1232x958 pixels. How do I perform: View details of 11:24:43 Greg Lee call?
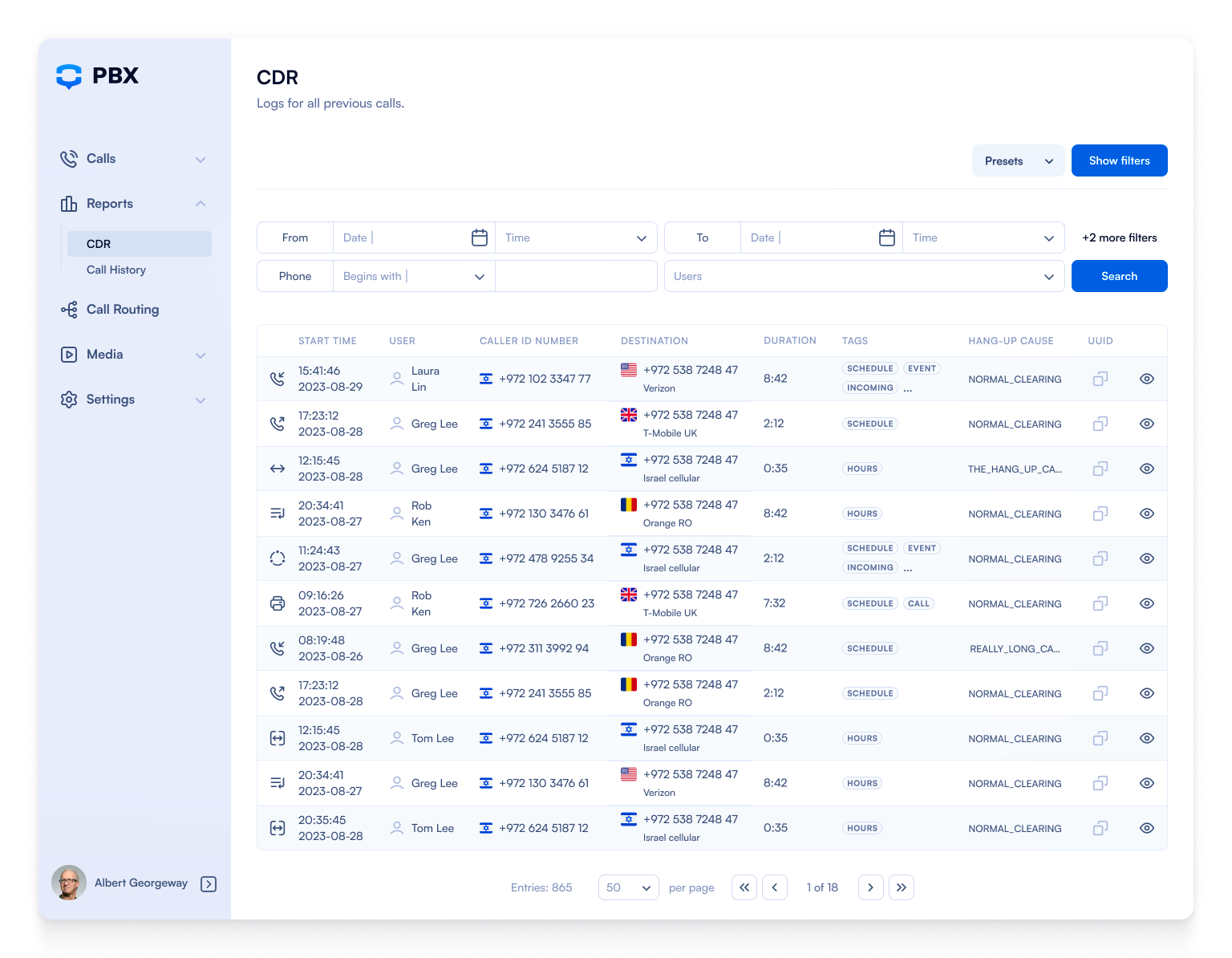[1147, 558]
